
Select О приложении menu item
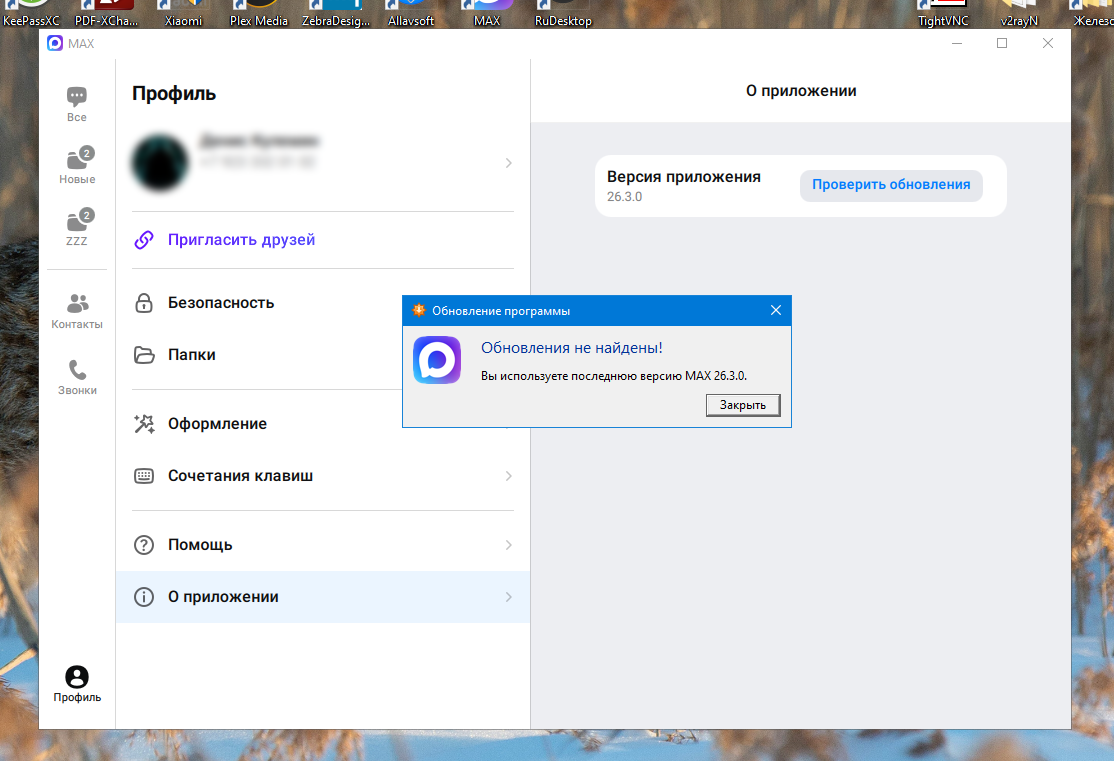[323, 597]
